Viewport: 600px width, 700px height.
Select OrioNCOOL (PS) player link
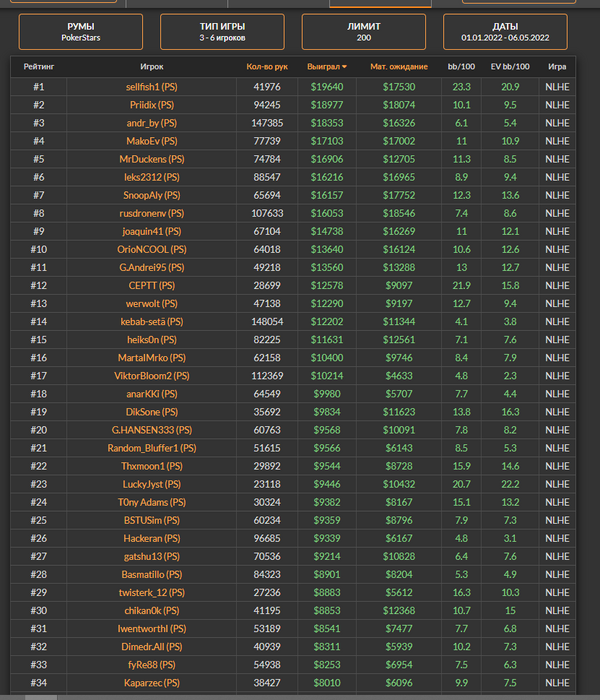coord(152,250)
